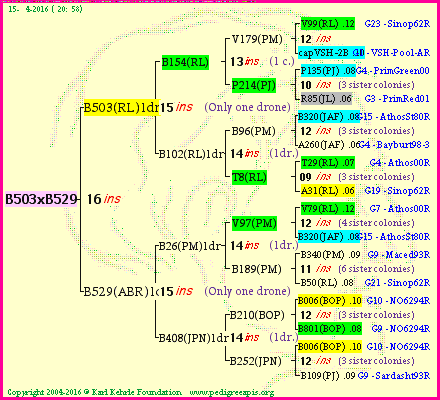Click G4 - PrimGreen00 lineage label

click(393, 71)
